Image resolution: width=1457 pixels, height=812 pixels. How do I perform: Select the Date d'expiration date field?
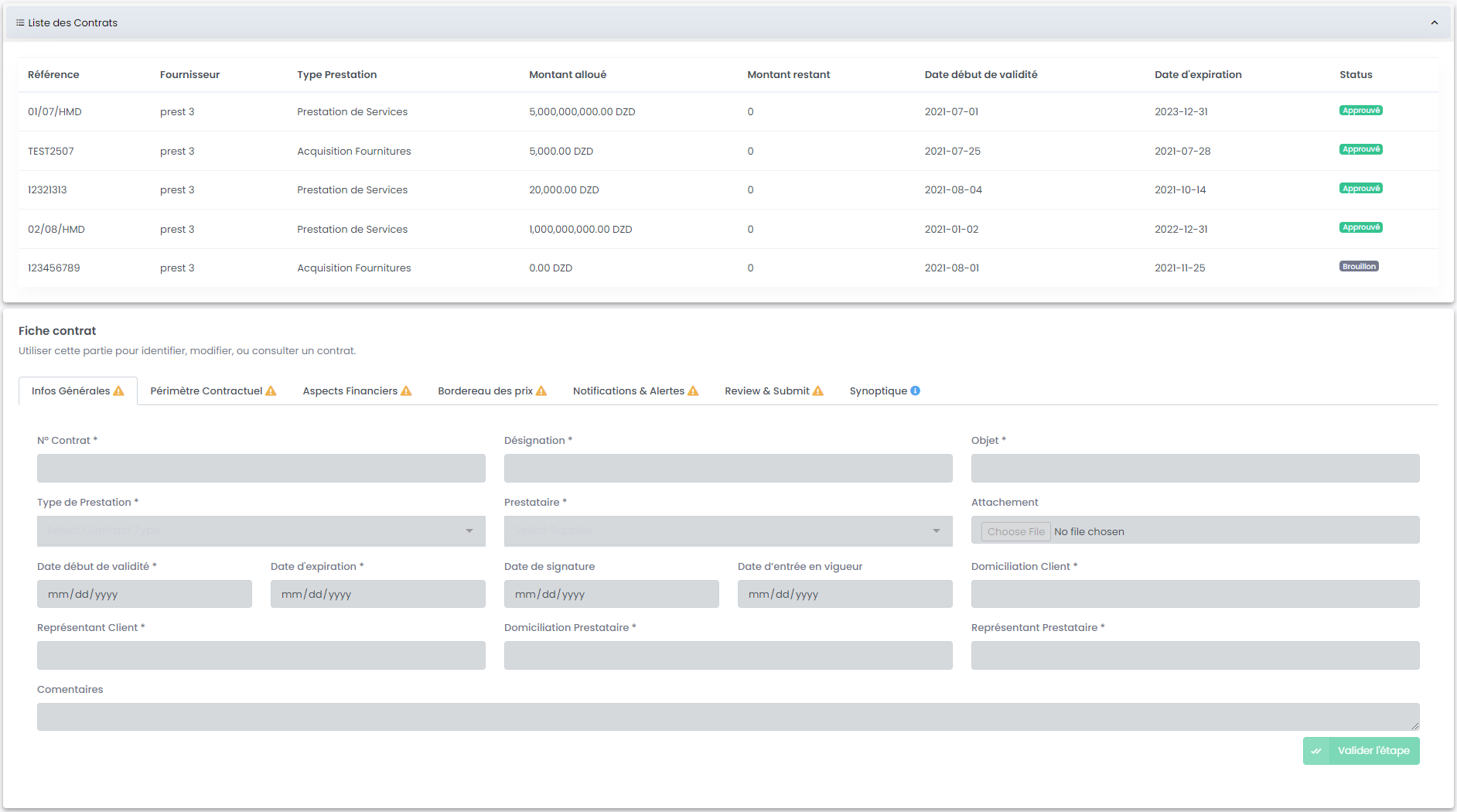377,594
